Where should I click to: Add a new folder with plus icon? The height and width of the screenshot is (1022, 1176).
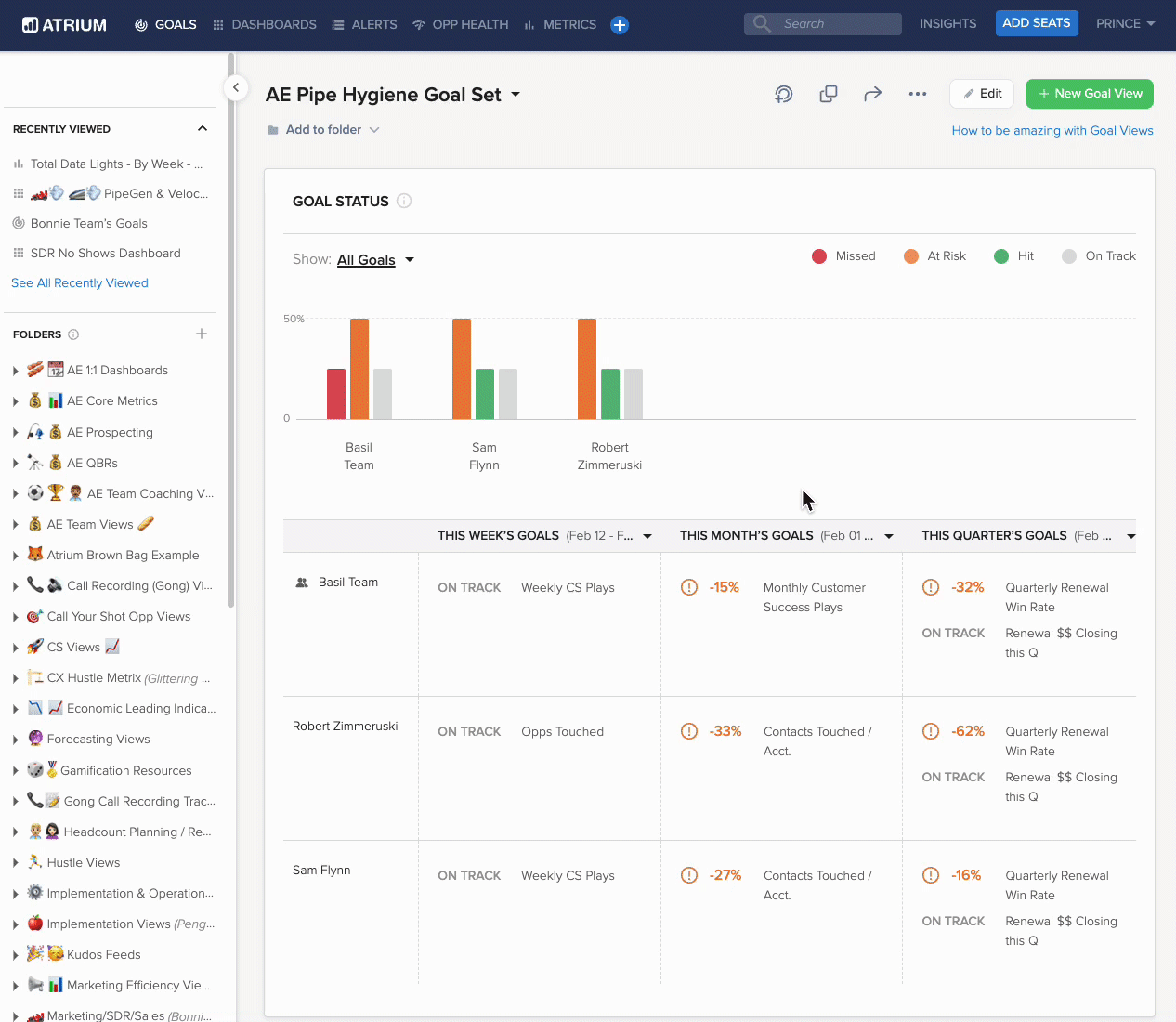pyautogui.click(x=202, y=334)
